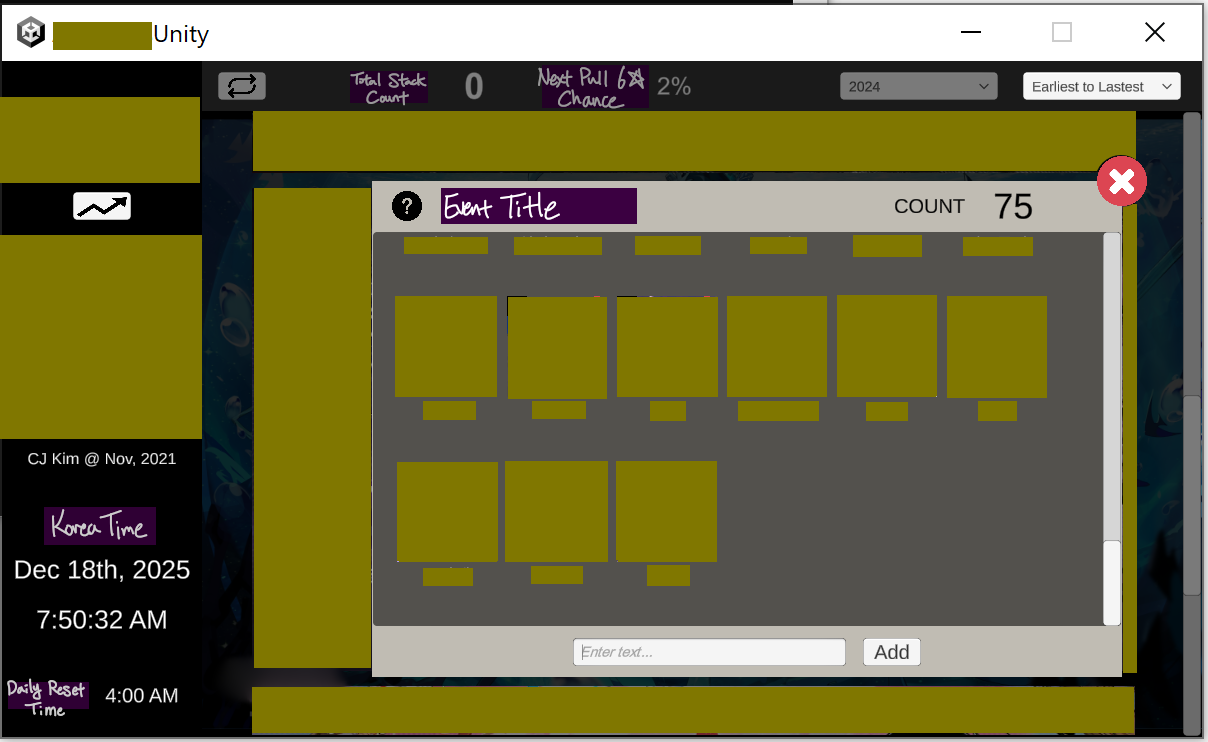Click the Total Stack Count label
The width and height of the screenshot is (1208, 742).
388,87
